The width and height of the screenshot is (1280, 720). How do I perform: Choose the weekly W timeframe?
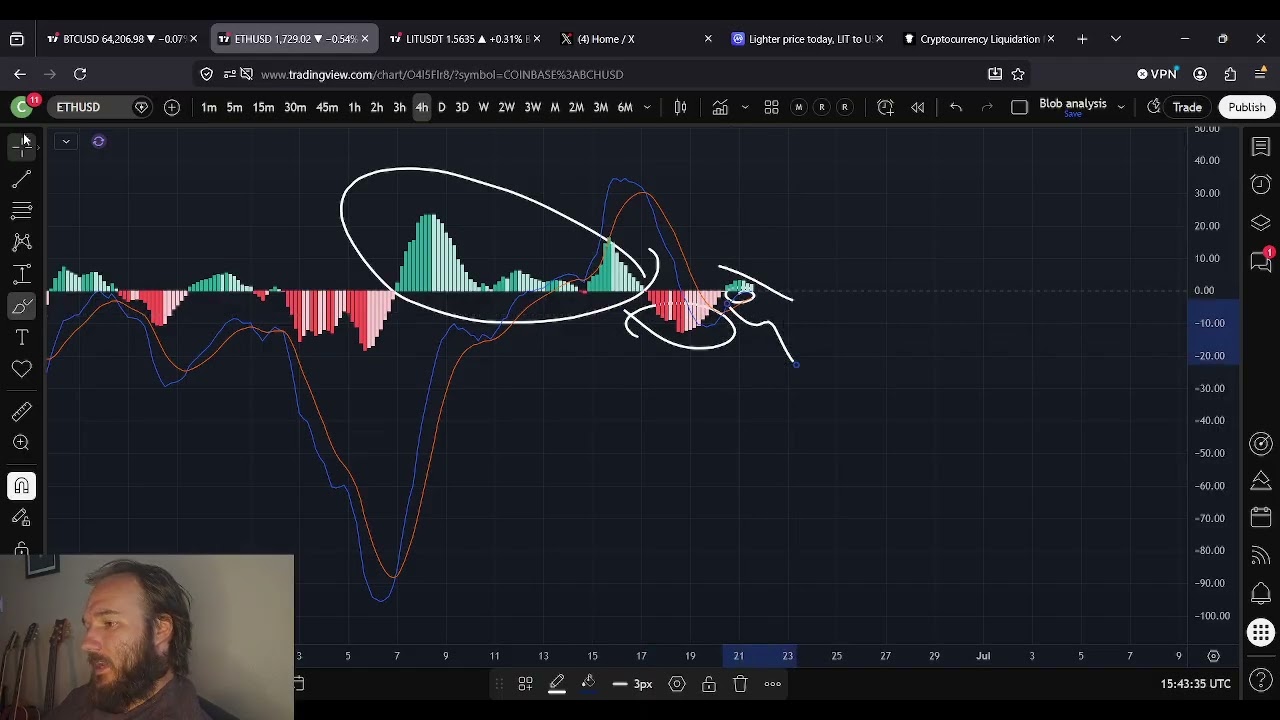[x=484, y=107]
